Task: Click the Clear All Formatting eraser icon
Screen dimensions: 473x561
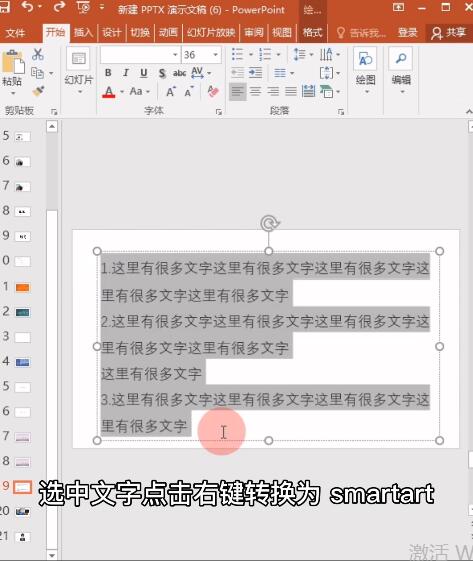Action: coord(213,92)
